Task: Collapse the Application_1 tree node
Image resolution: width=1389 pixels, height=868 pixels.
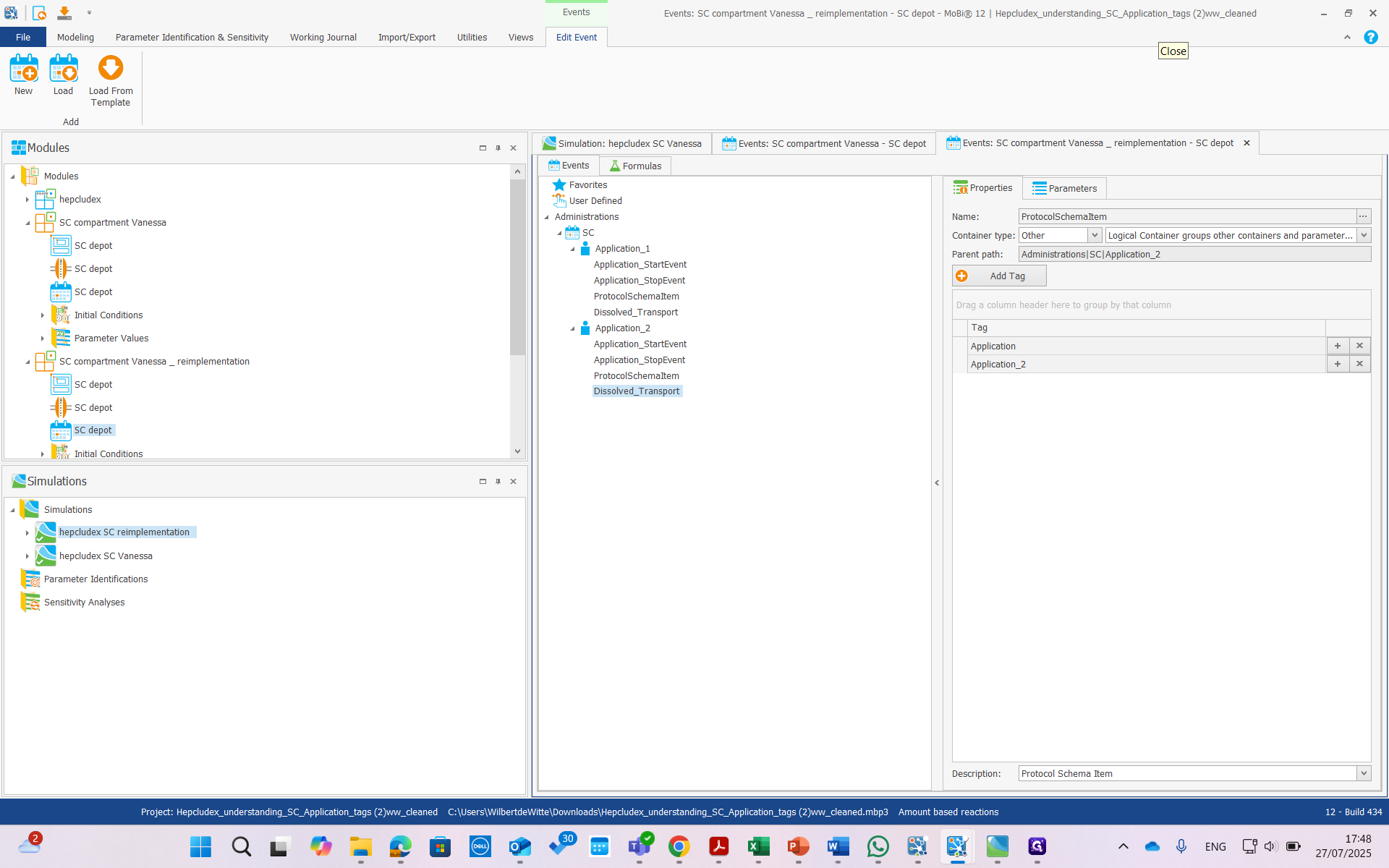Action: click(x=573, y=249)
